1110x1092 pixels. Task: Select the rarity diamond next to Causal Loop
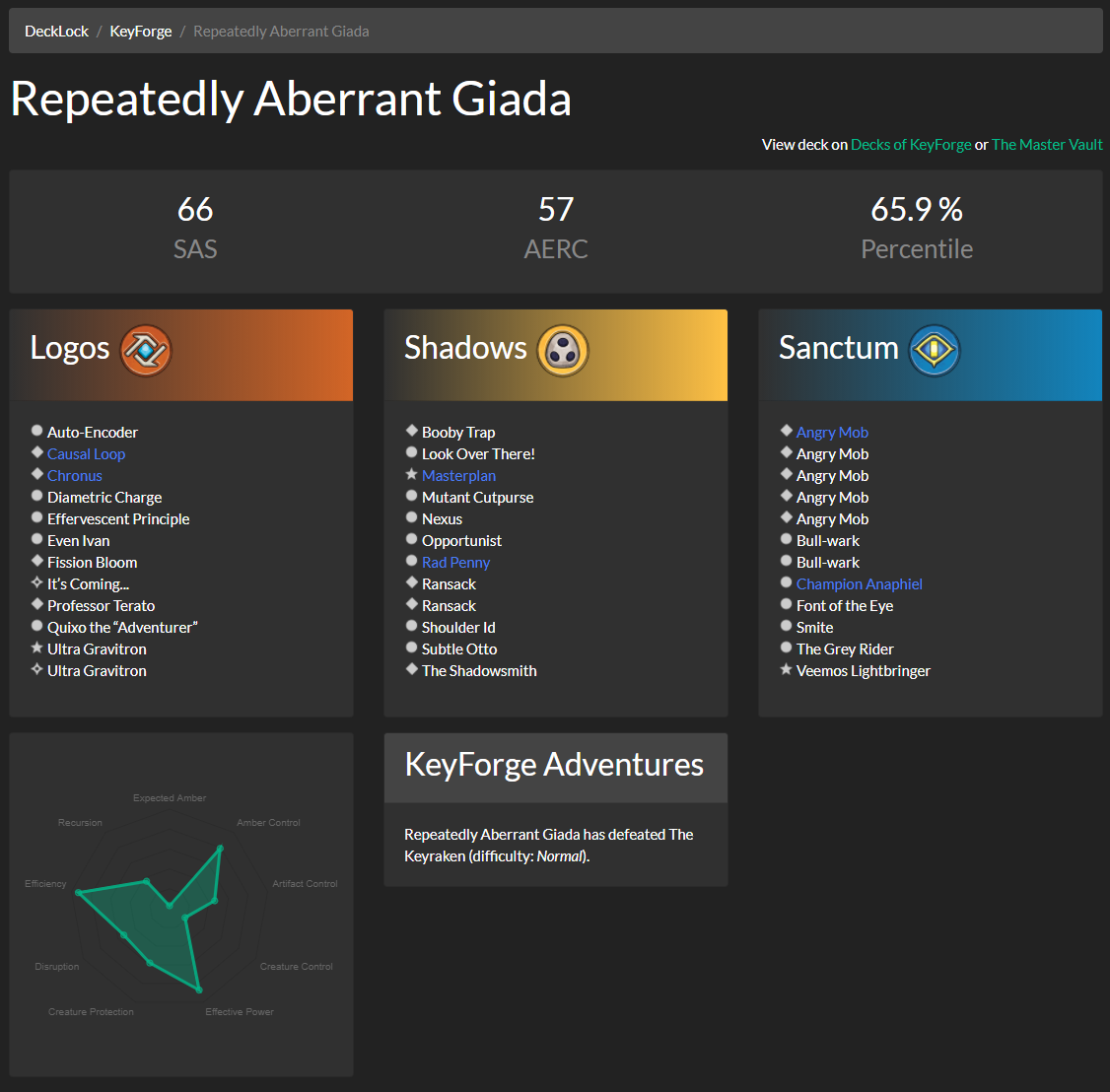pos(36,452)
